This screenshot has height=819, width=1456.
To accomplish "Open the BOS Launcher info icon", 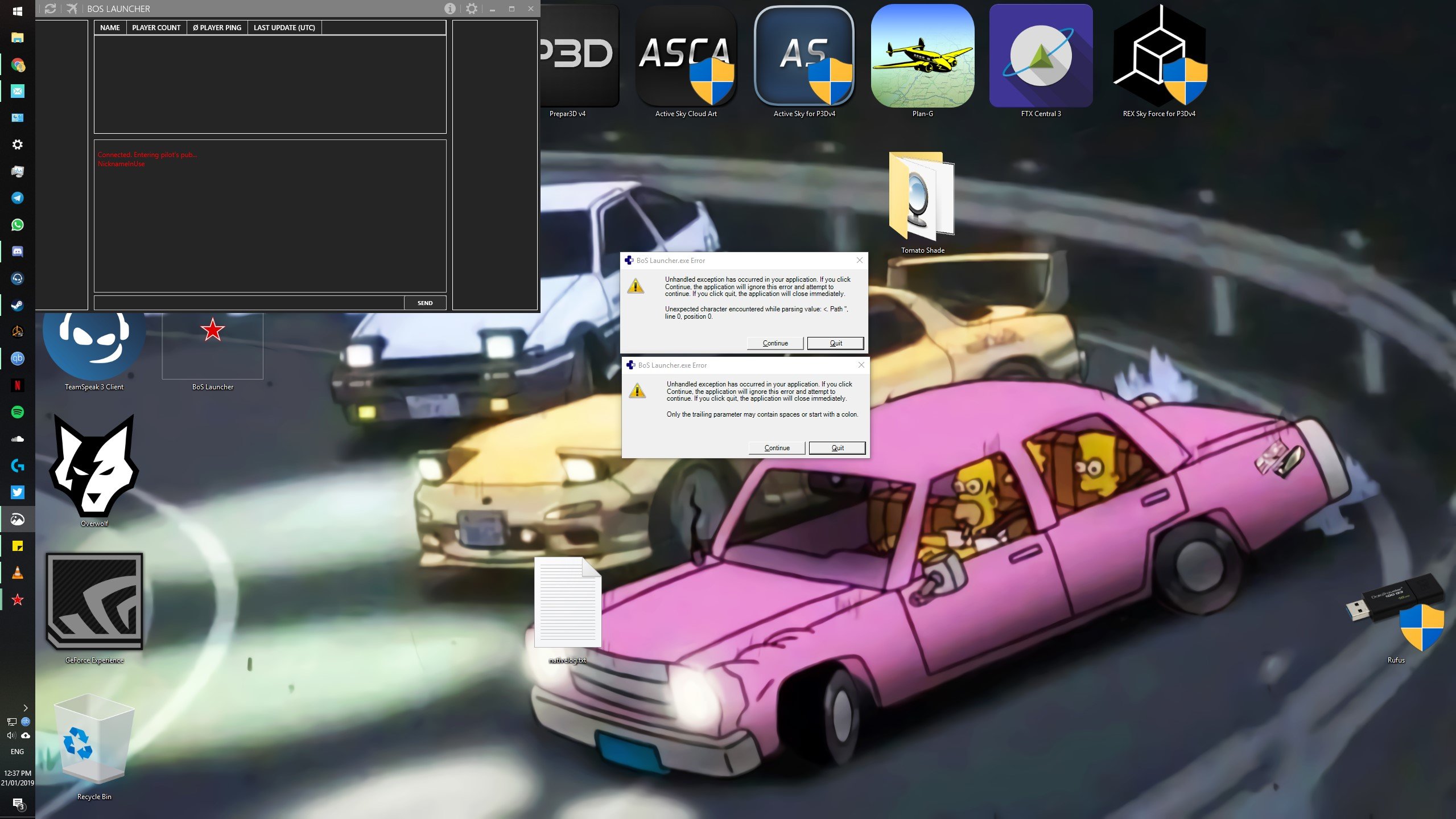I will 449,9.
